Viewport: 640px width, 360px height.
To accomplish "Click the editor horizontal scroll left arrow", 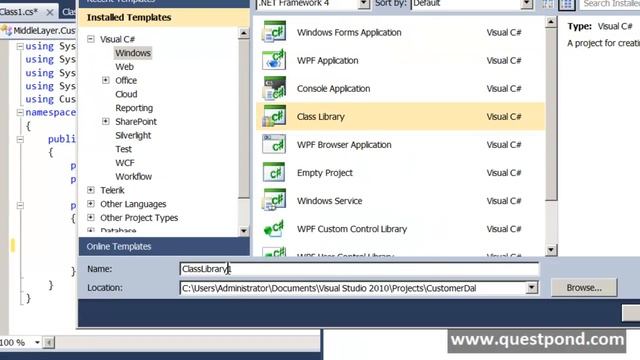I will click(49, 342).
